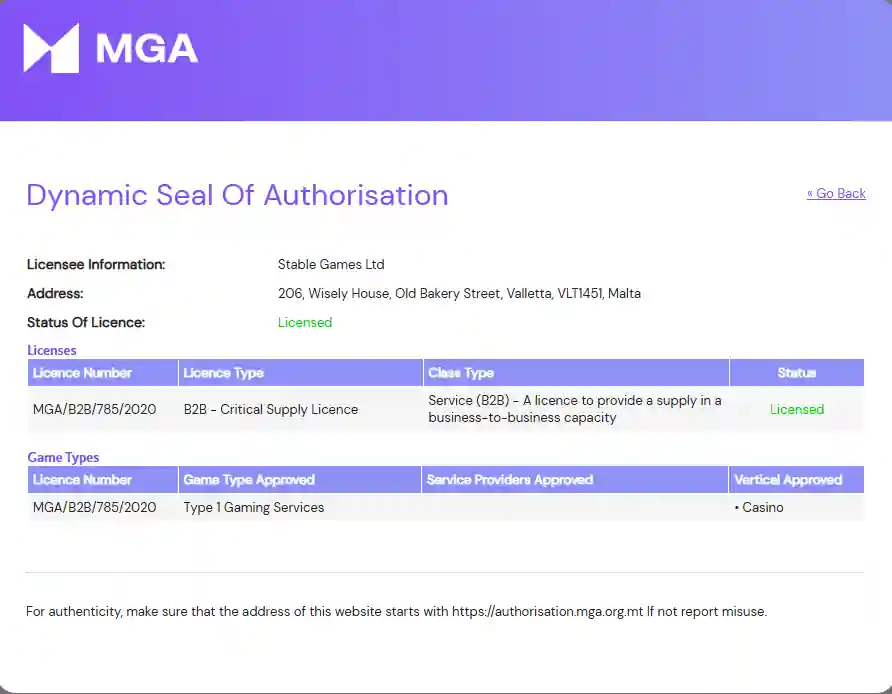Select the Wisely House Valletta address text
Image resolution: width=892 pixels, height=694 pixels.
click(x=459, y=294)
